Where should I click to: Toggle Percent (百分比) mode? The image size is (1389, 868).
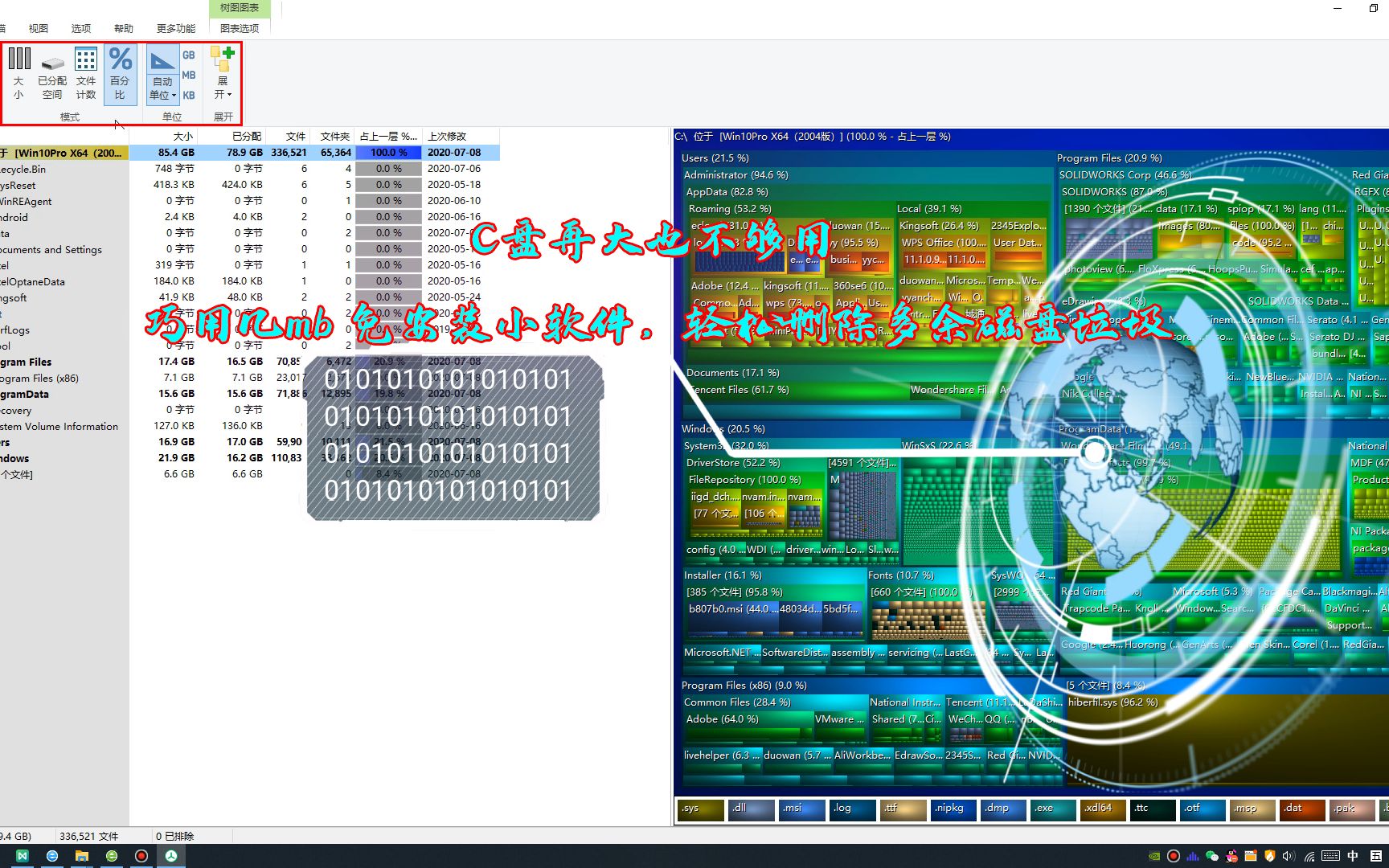pos(120,73)
